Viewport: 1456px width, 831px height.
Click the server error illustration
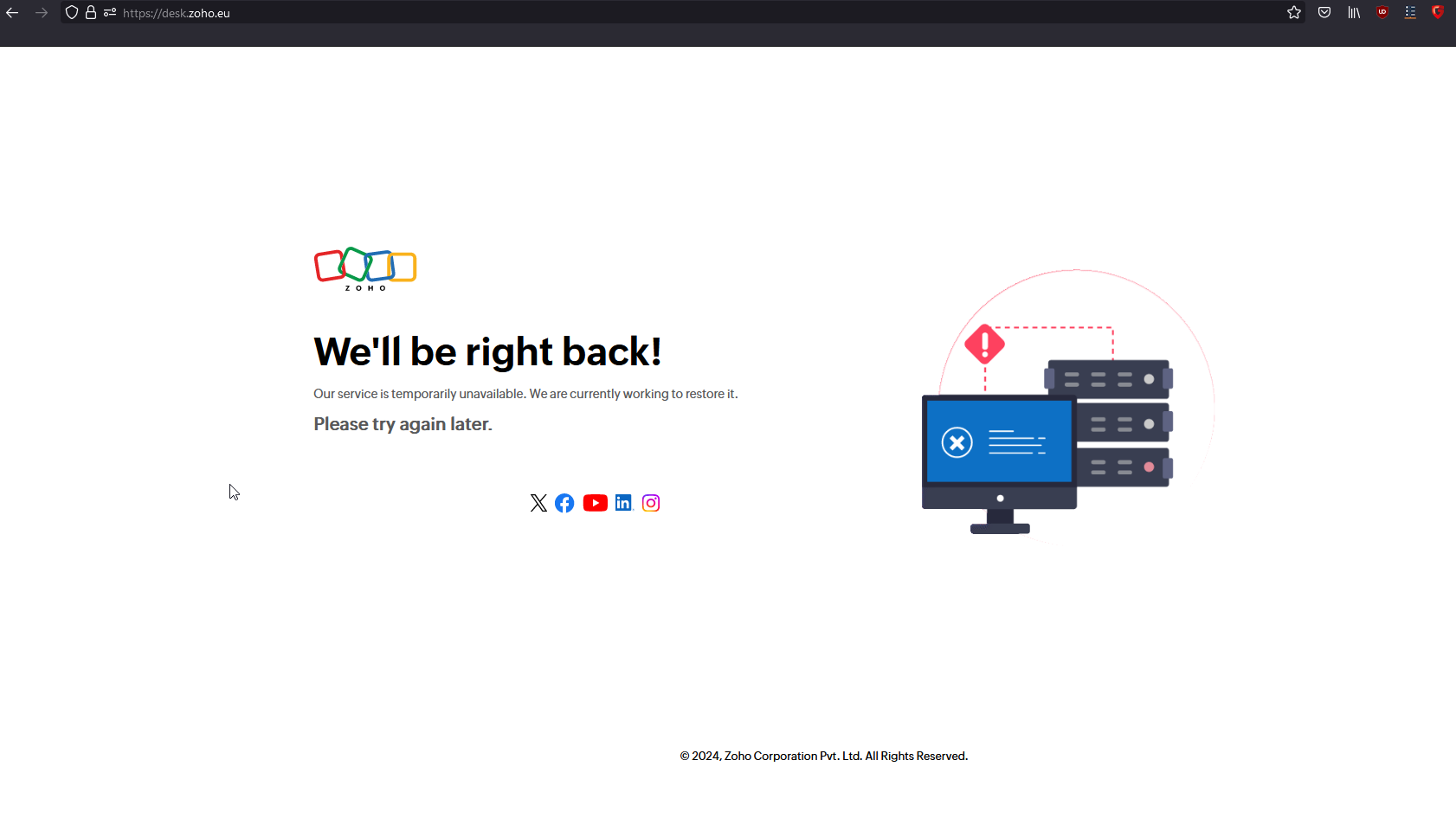(1068, 405)
